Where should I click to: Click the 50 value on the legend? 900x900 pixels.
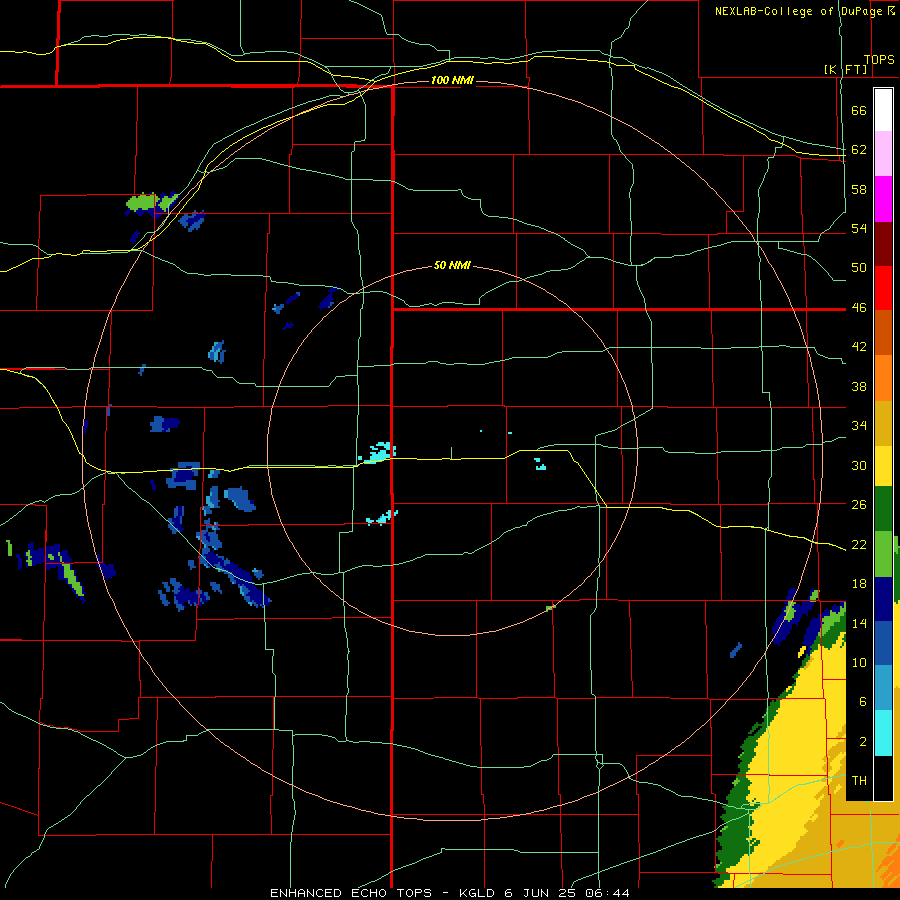coord(859,268)
